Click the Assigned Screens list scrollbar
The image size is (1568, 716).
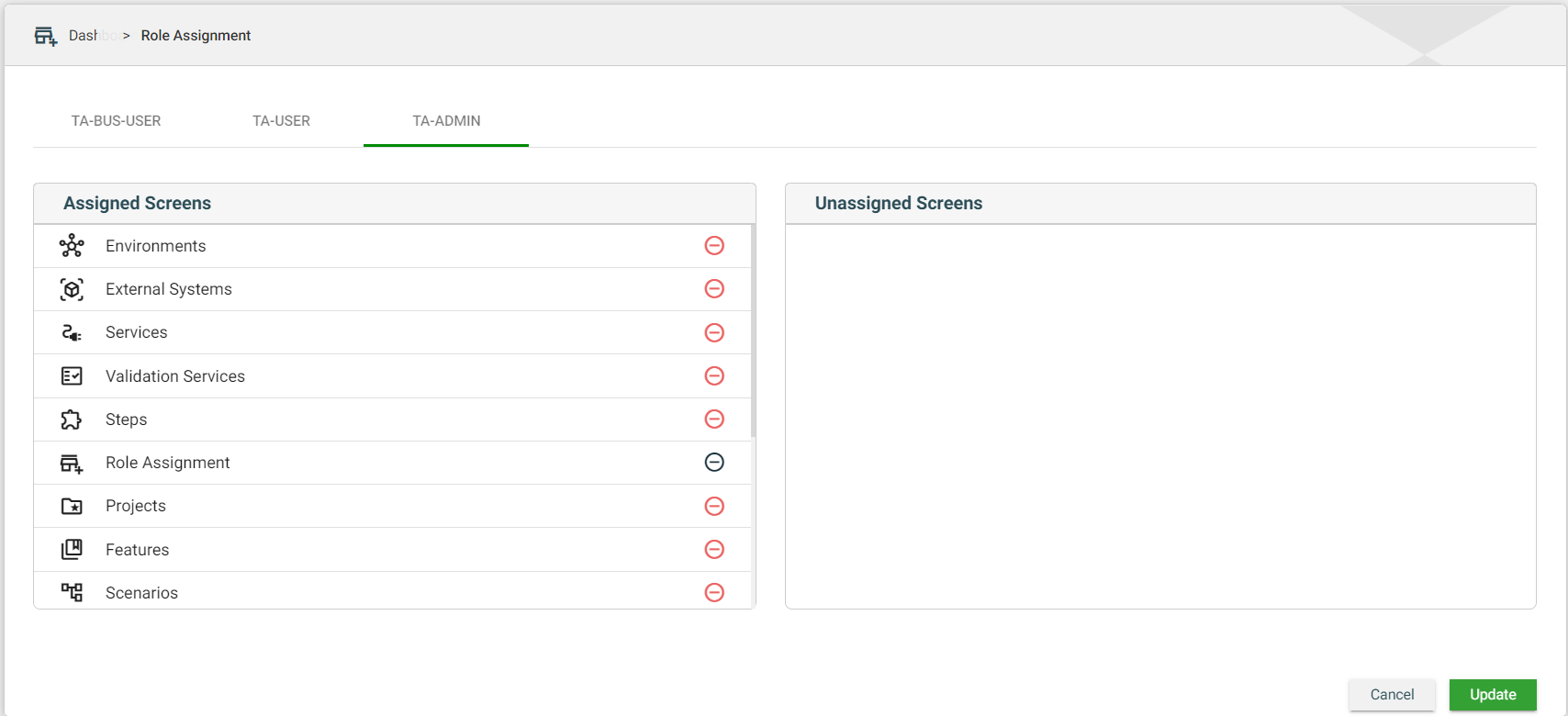(753, 330)
